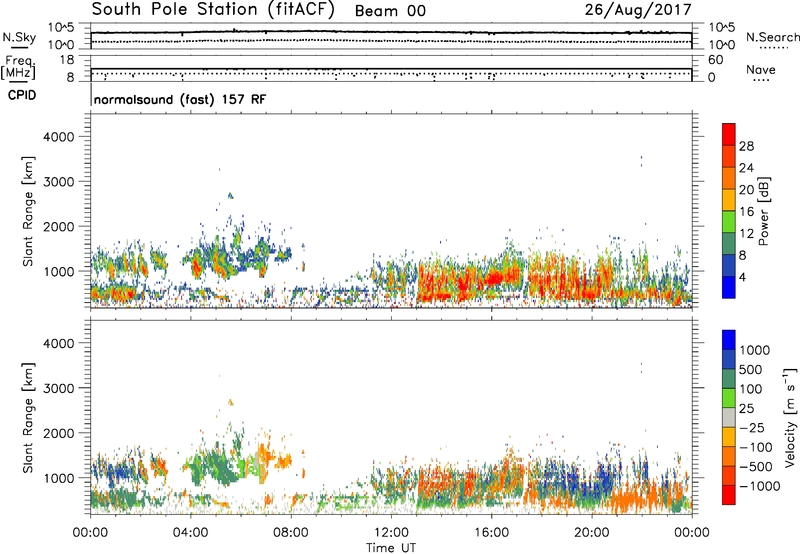The width and height of the screenshot is (800, 554).
Task: Click the 3000 tick of power panel range axis
Action: [x=59, y=182]
